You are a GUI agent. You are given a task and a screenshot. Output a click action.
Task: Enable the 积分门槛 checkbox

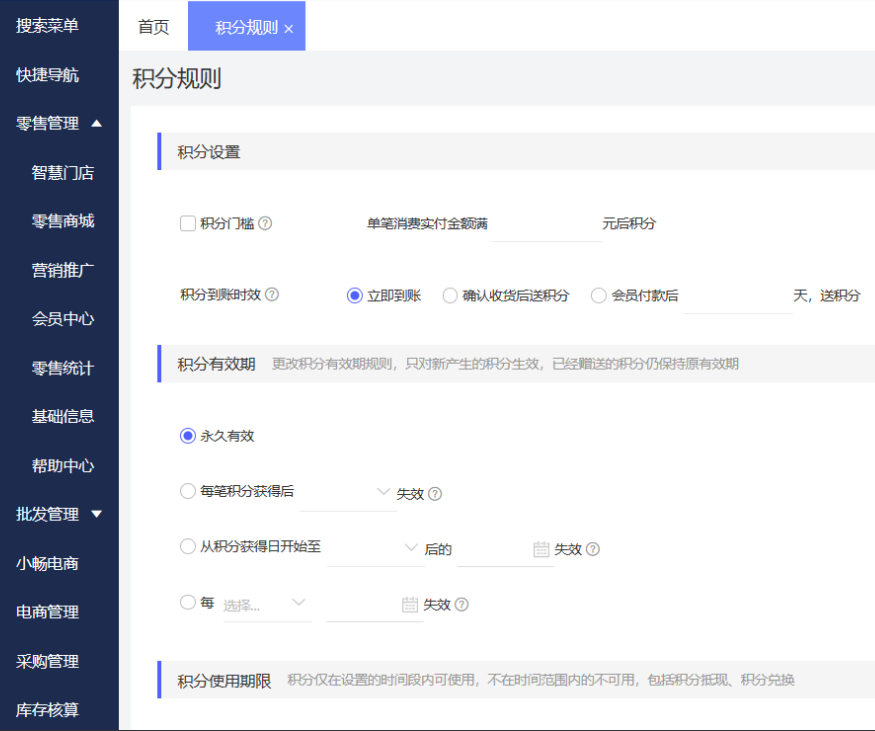coord(188,223)
